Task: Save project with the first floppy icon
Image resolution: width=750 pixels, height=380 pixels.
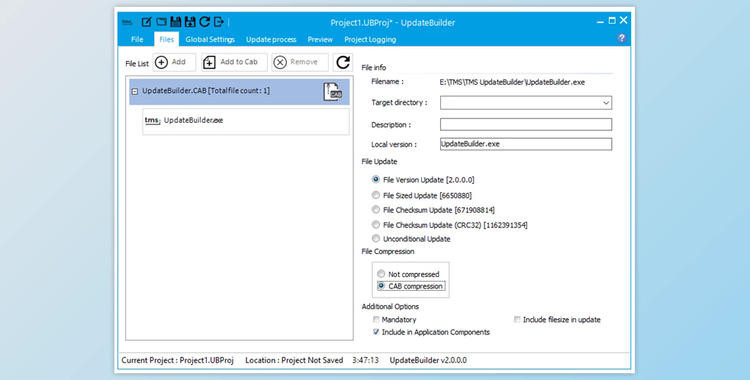Action: click(176, 22)
